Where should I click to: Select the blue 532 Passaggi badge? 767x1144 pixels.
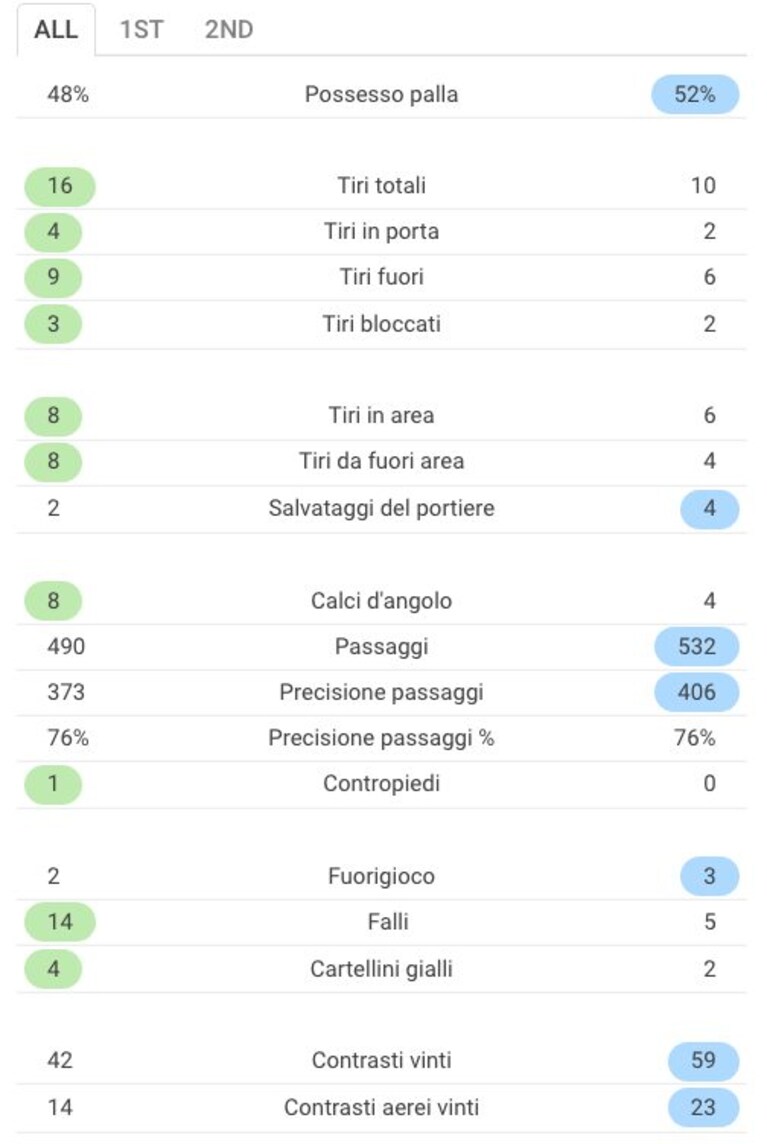[697, 646]
